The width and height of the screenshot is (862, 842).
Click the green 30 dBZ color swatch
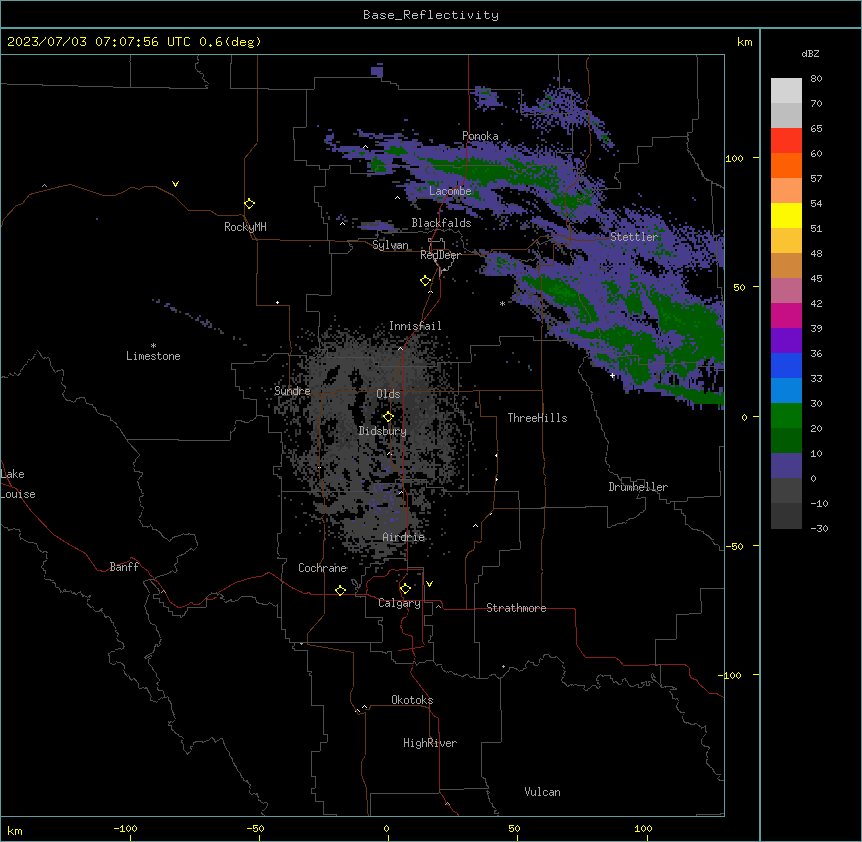click(x=786, y=416)
